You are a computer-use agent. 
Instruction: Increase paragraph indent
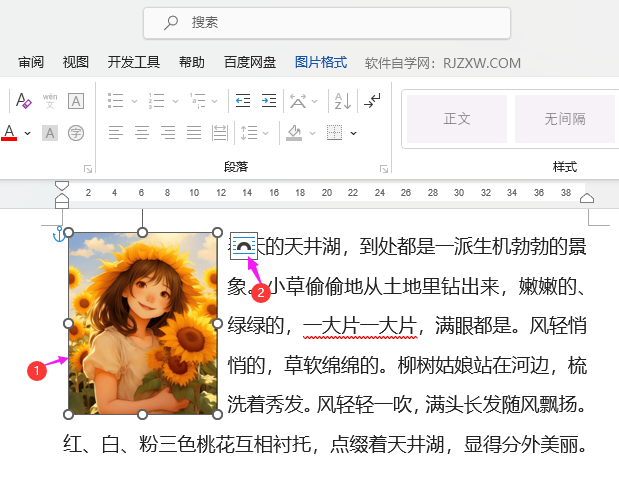[x=269, y=101]
